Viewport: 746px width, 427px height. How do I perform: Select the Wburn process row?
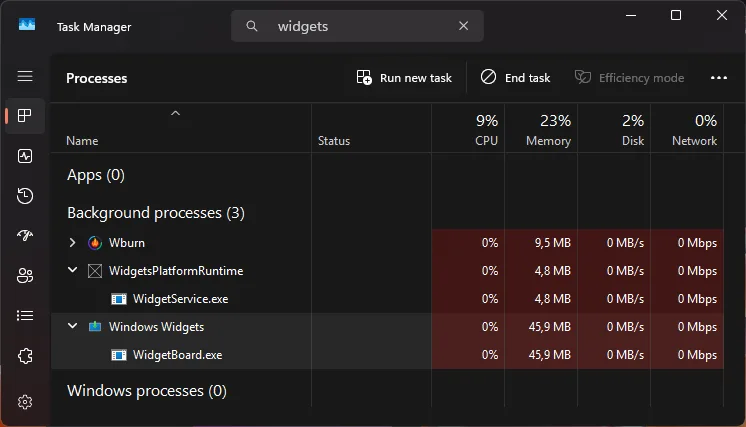[x=387, y=243]
